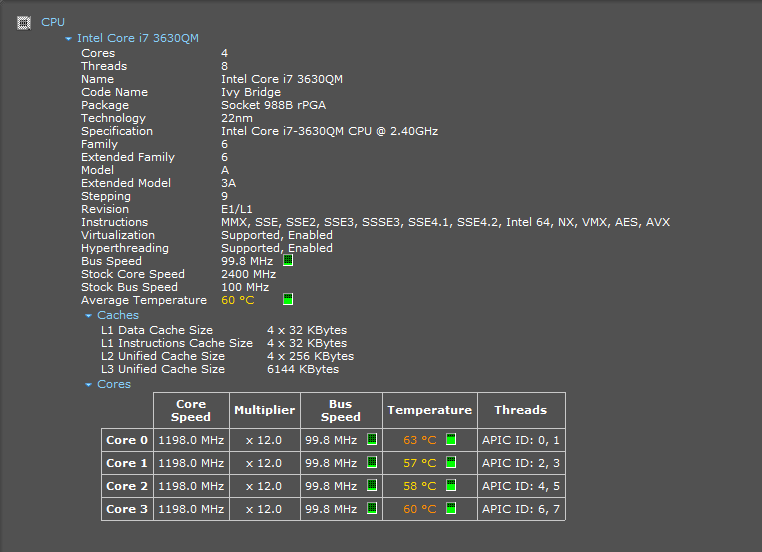Click the Threads column header
Image resolution: width=762 pixels, height=552 pixels.
520,410
